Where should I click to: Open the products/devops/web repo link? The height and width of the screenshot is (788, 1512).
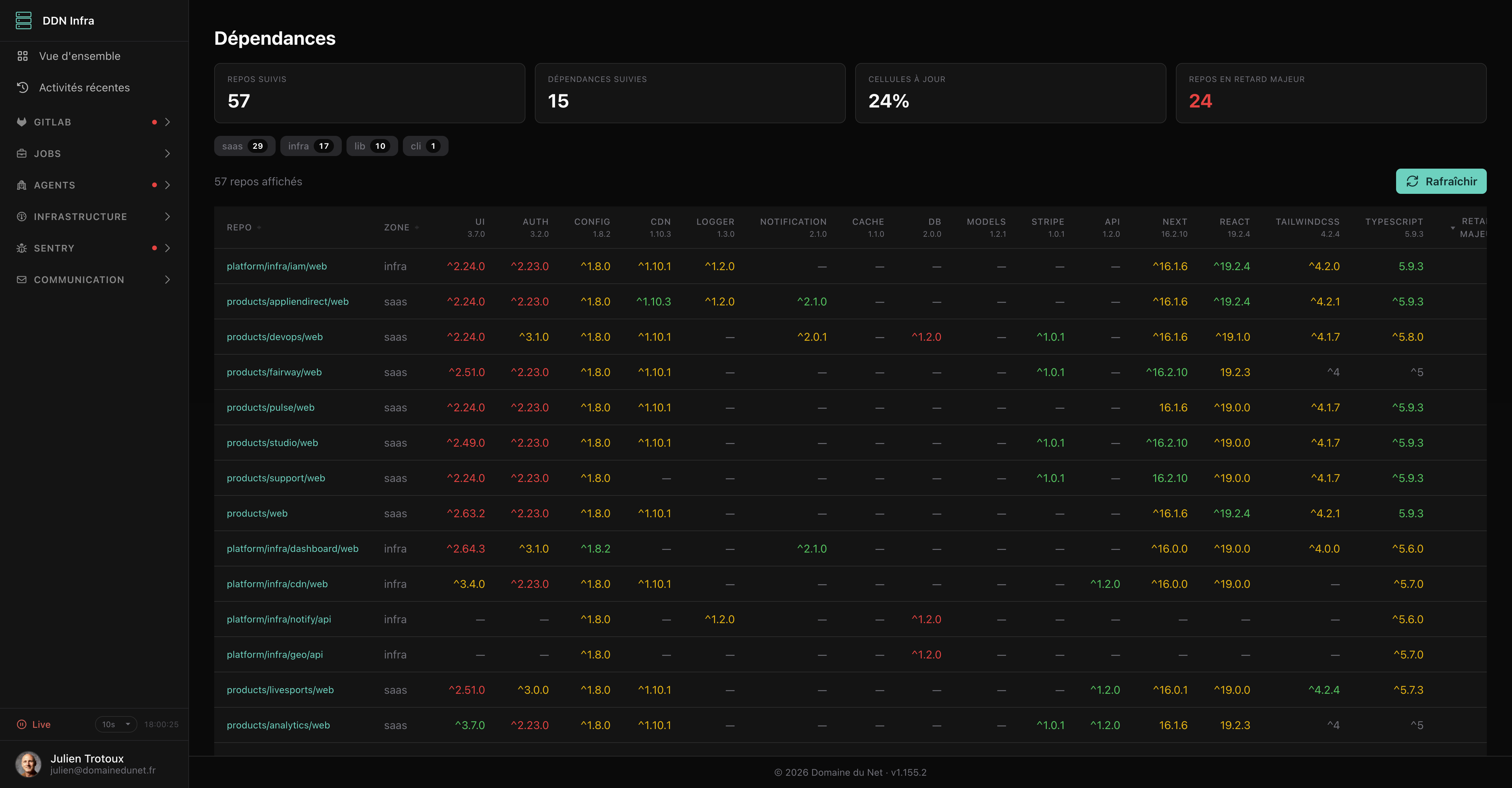[x=275, y=337]
